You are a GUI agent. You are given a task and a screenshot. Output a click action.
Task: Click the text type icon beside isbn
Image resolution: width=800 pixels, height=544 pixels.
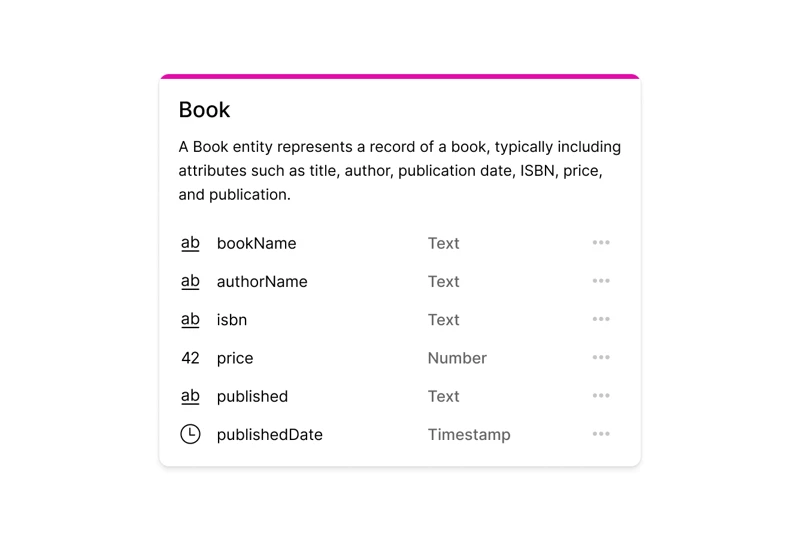point(190,320)
